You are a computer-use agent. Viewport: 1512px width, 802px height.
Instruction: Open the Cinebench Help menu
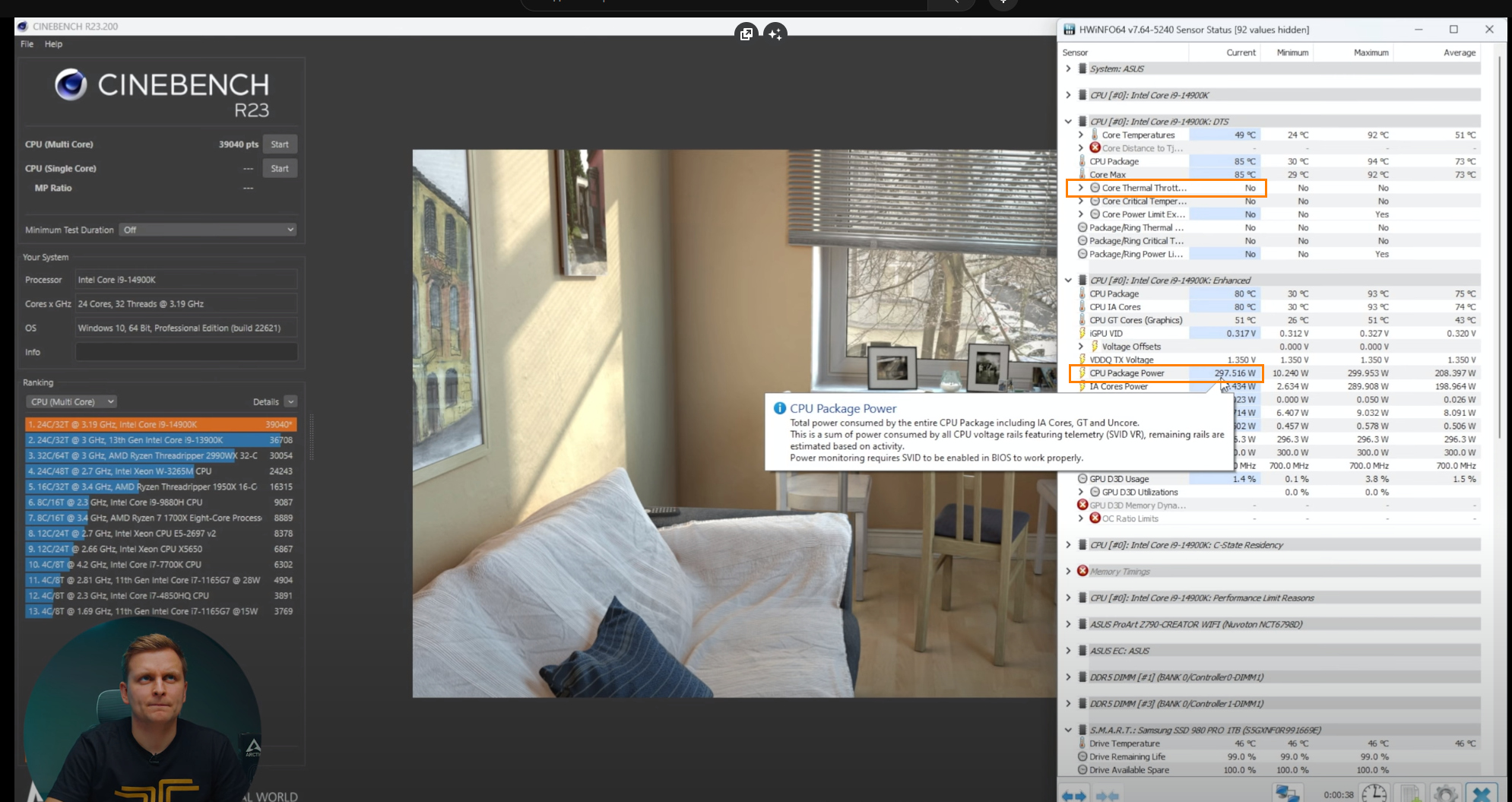coord(53,44)
